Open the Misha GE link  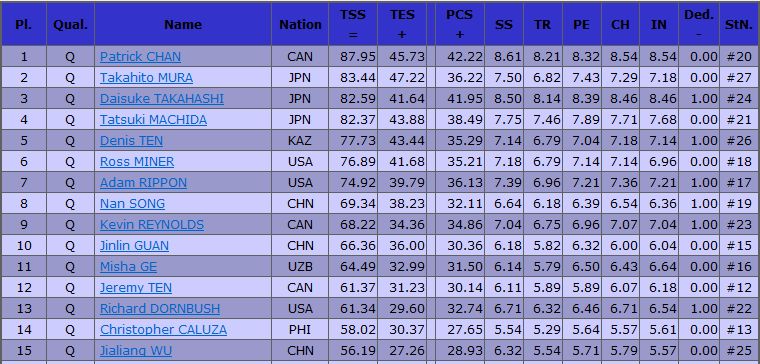[128, 267]
